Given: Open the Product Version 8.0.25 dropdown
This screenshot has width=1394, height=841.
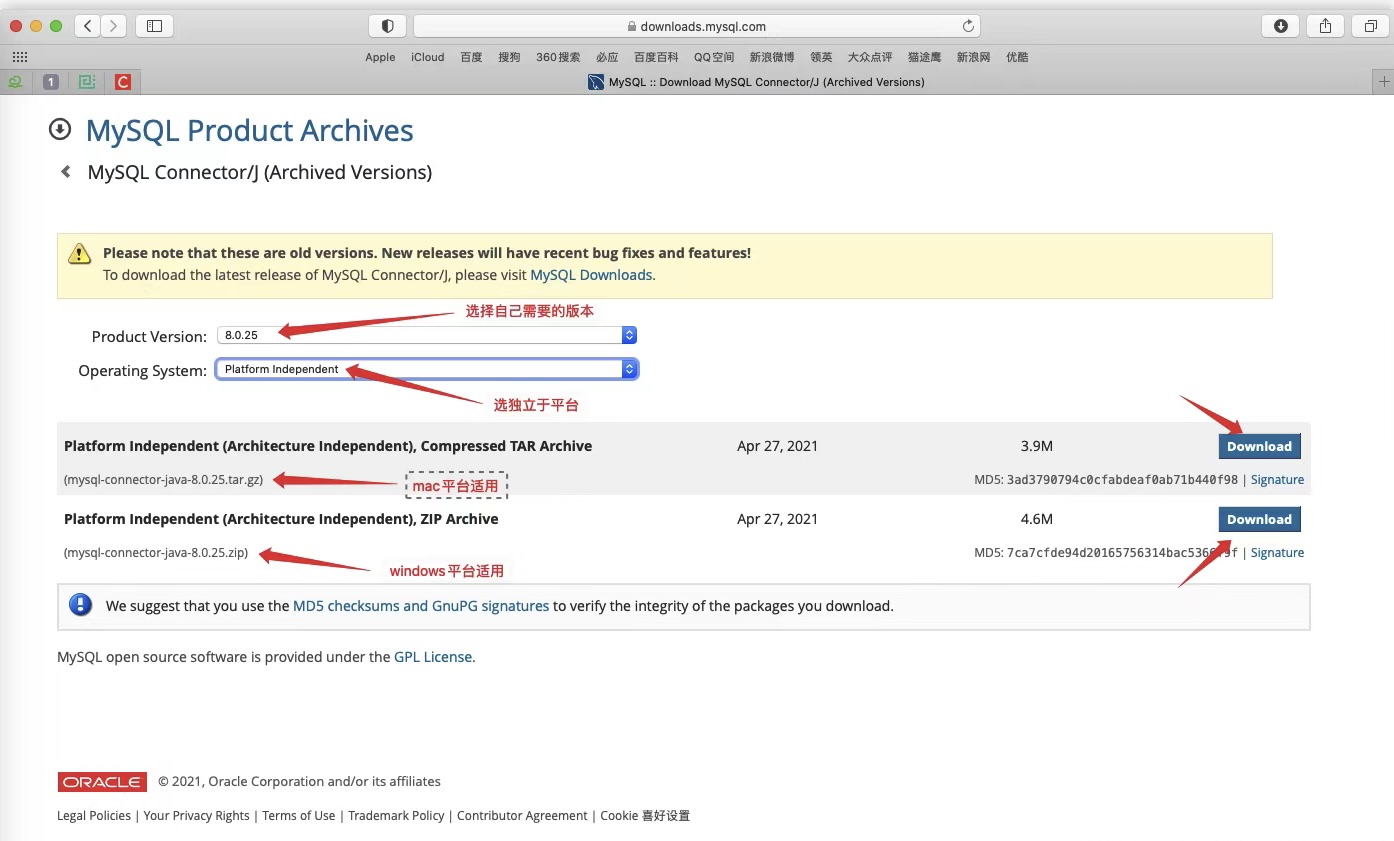Looking at the screenshot, I should click(427, 335).
